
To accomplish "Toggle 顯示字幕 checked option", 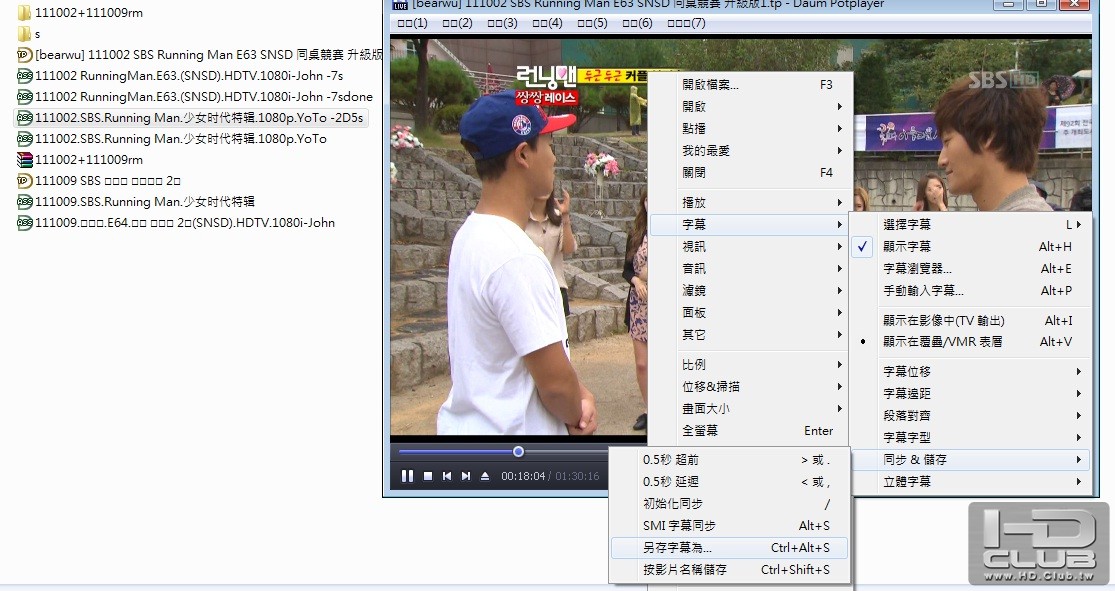I will (970, 246).
